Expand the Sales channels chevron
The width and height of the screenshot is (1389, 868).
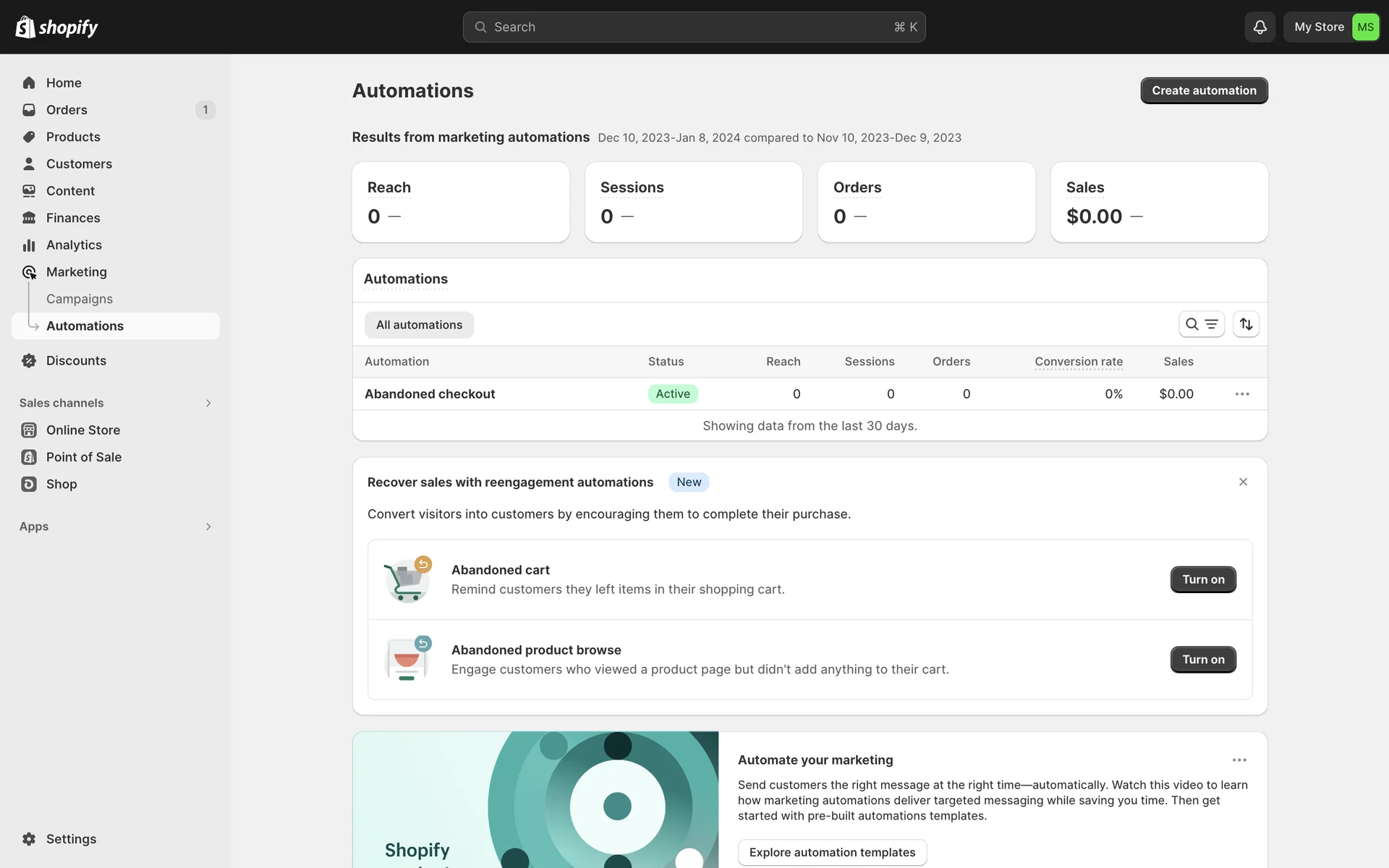coord(208,403)
